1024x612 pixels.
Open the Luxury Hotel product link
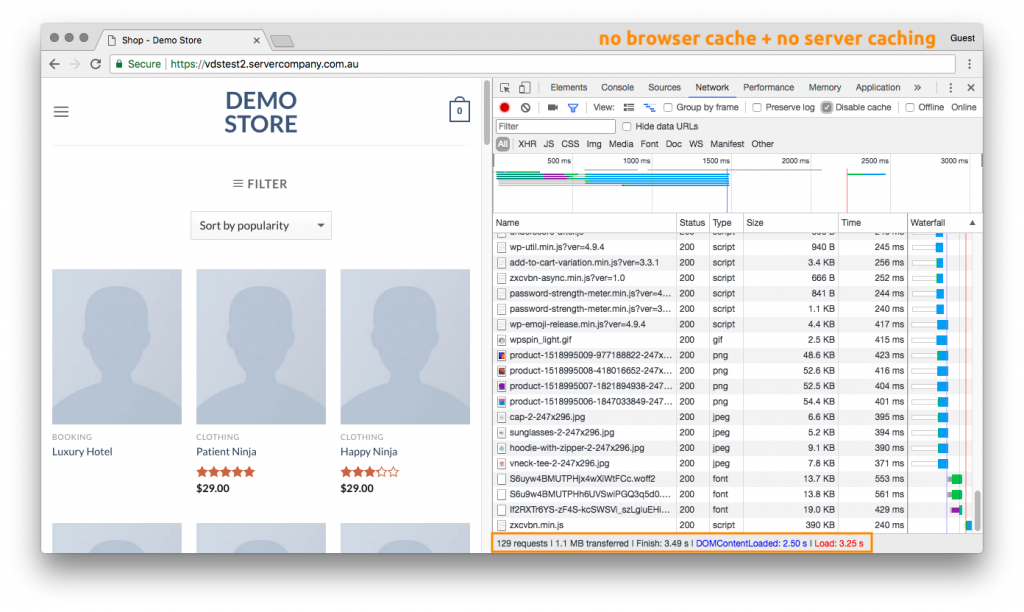tap(82, 452)
